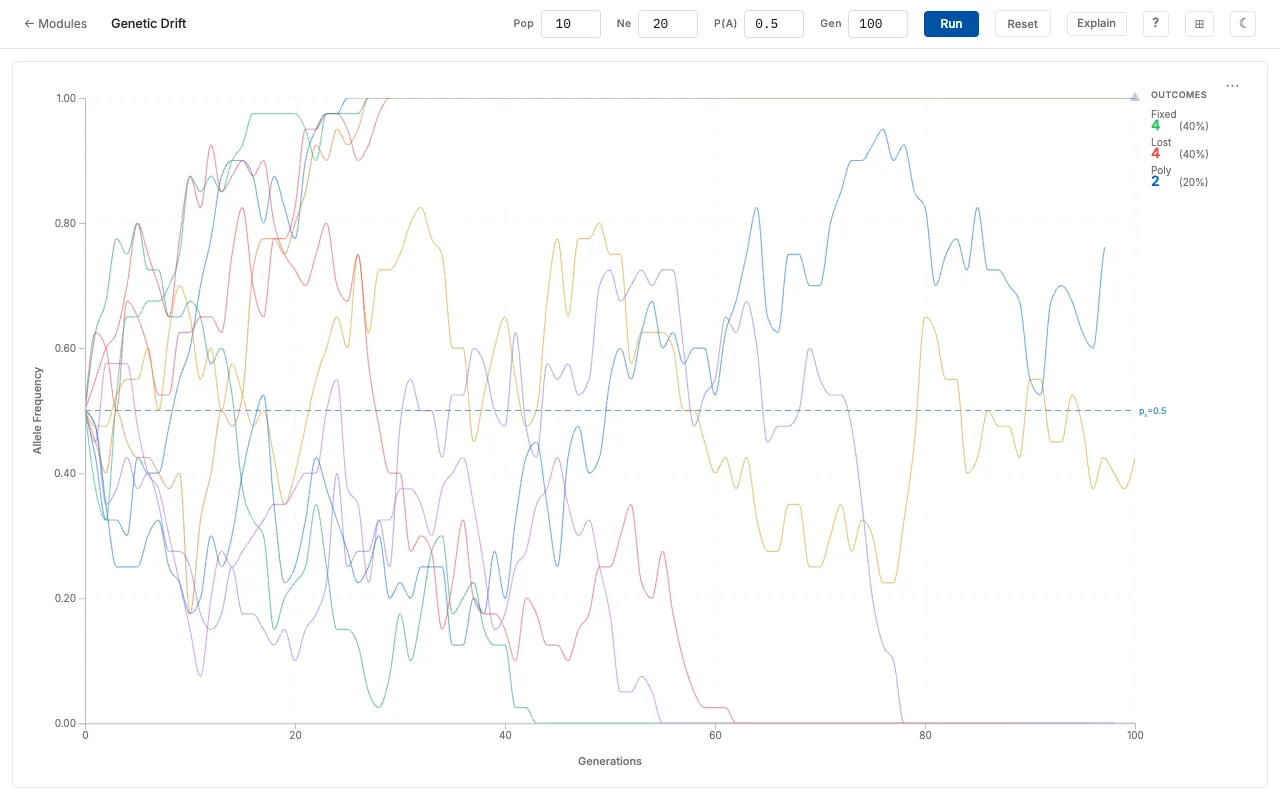Reset the simulation

pos(1022,24)
